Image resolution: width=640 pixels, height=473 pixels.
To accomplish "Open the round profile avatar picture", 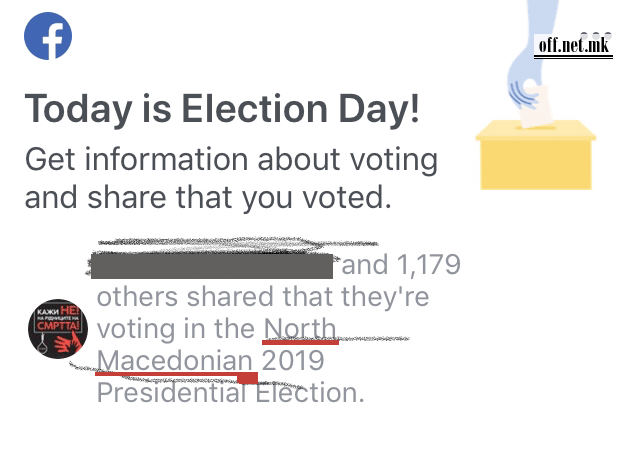I will coord(57,328).
